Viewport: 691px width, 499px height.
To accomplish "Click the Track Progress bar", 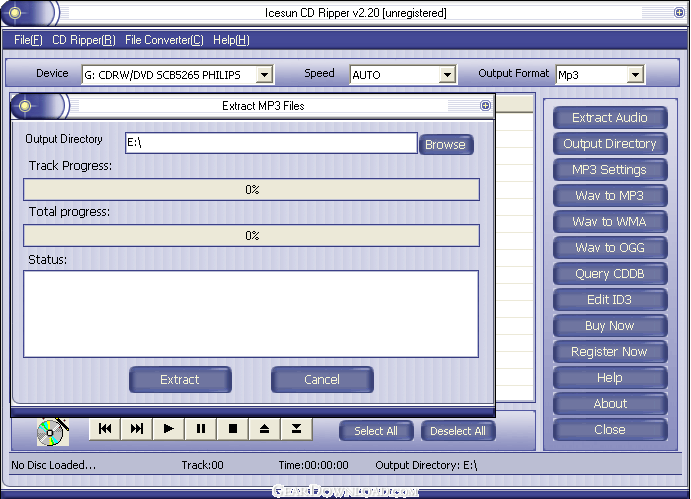I will 251,190.
